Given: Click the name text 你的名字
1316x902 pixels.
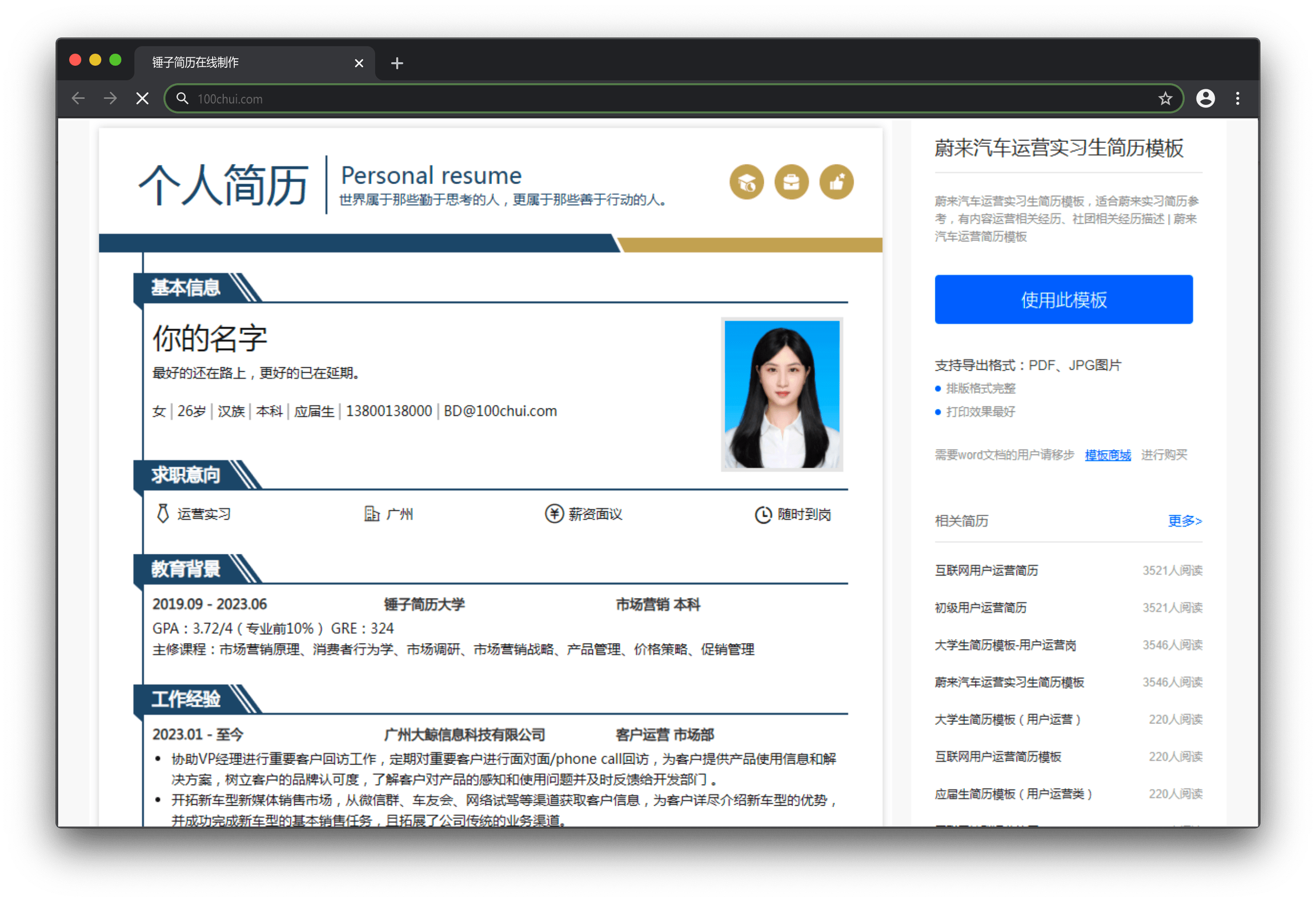Looking at the screenshot, I should click(x=210, y=339).
